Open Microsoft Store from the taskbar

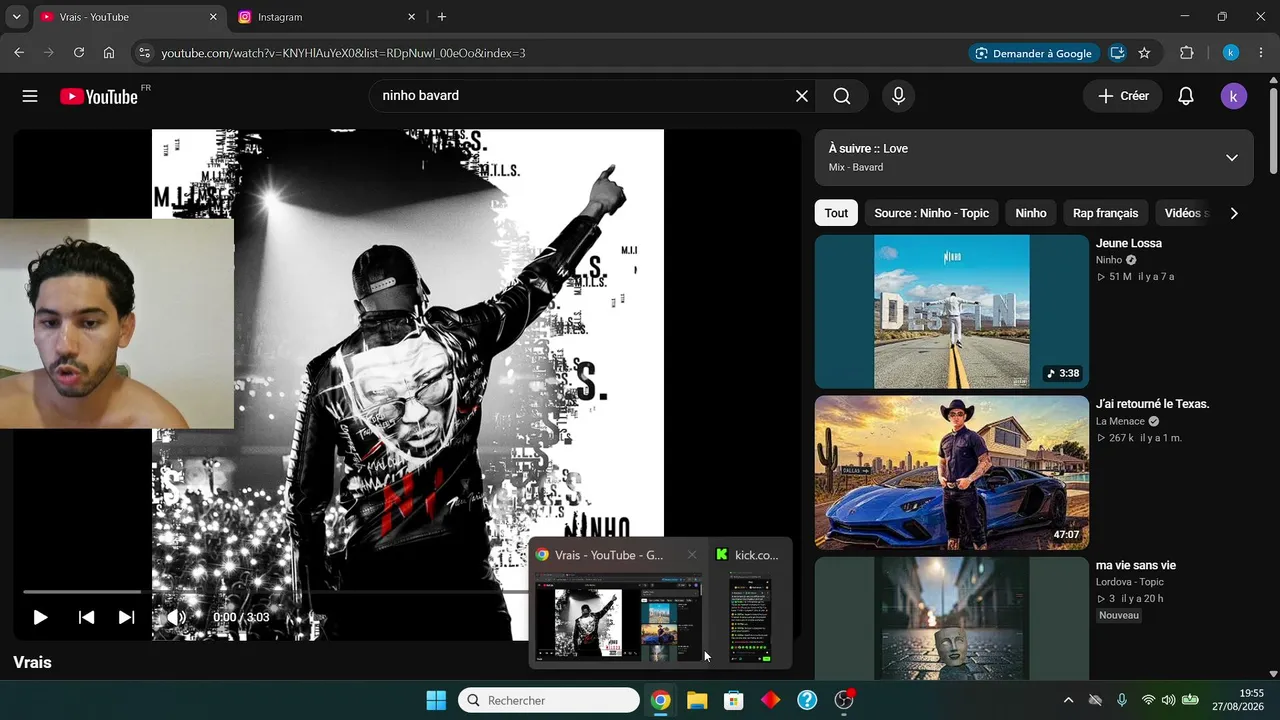click(x=734, y=700)
